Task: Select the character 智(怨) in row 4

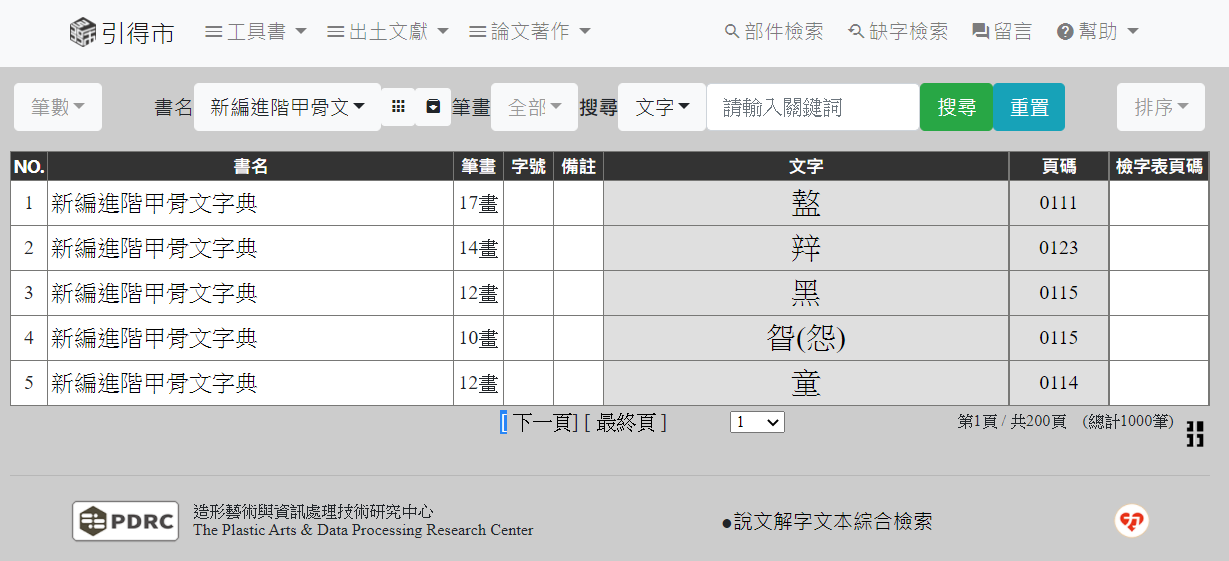Action: 806,338
